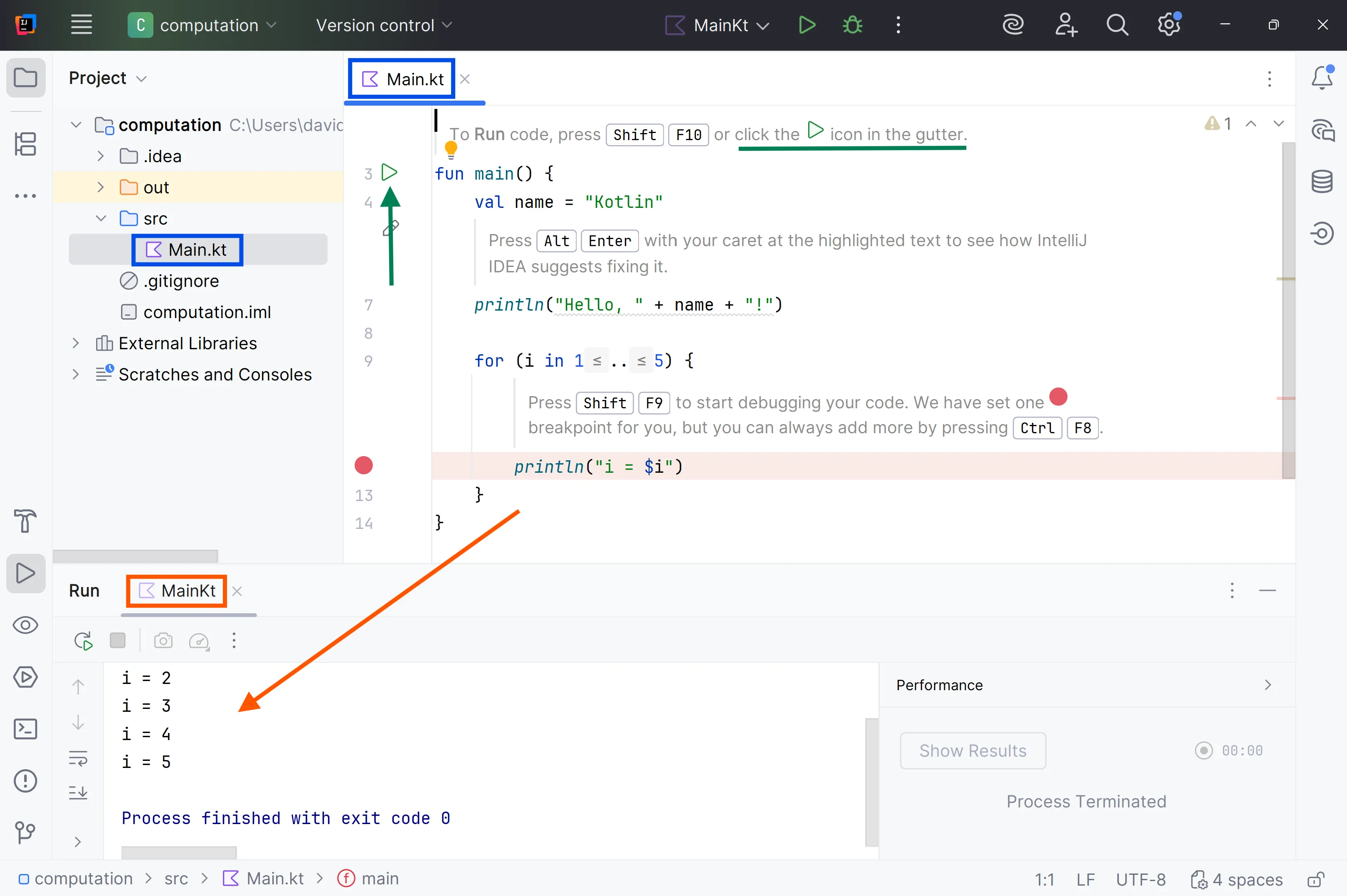Toggle soft-wrap in Run console

pos(78,759)
